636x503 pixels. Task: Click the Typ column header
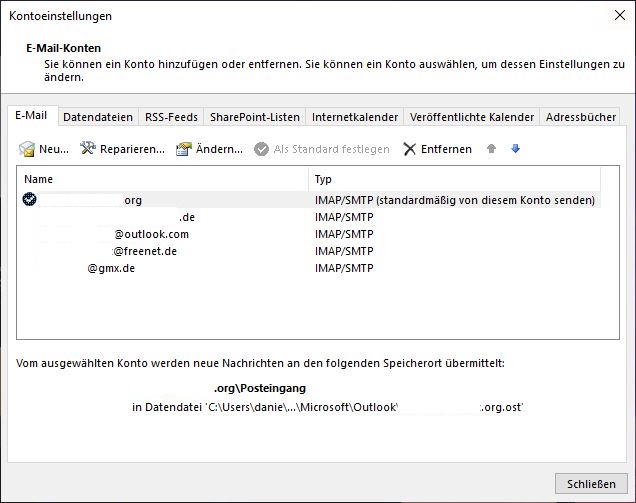click(454, 179)
